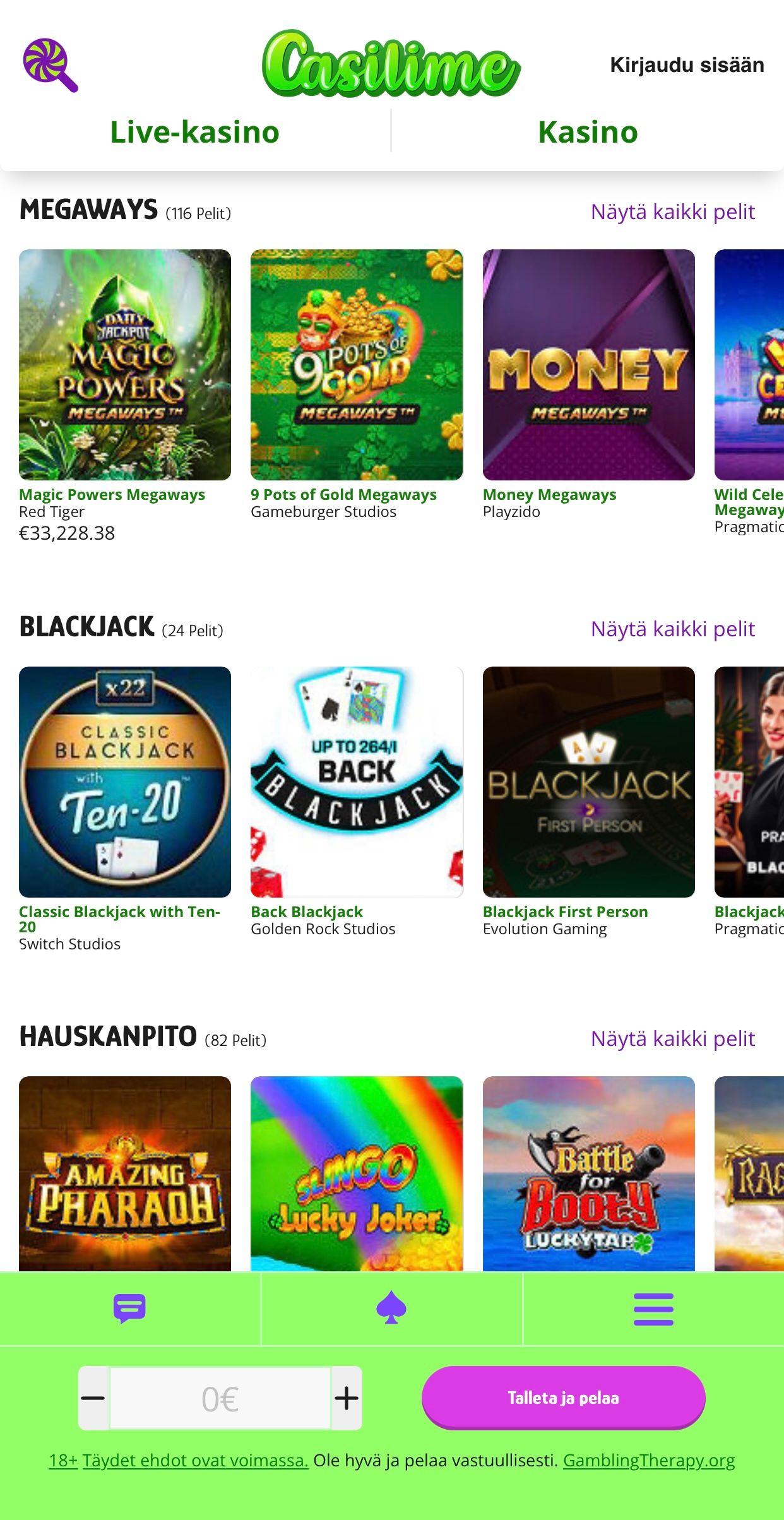Image resolution: width=784 pixels, height=1520 pixels.
Task: Switch to Kasino tab
Action: tap(588, 132)
